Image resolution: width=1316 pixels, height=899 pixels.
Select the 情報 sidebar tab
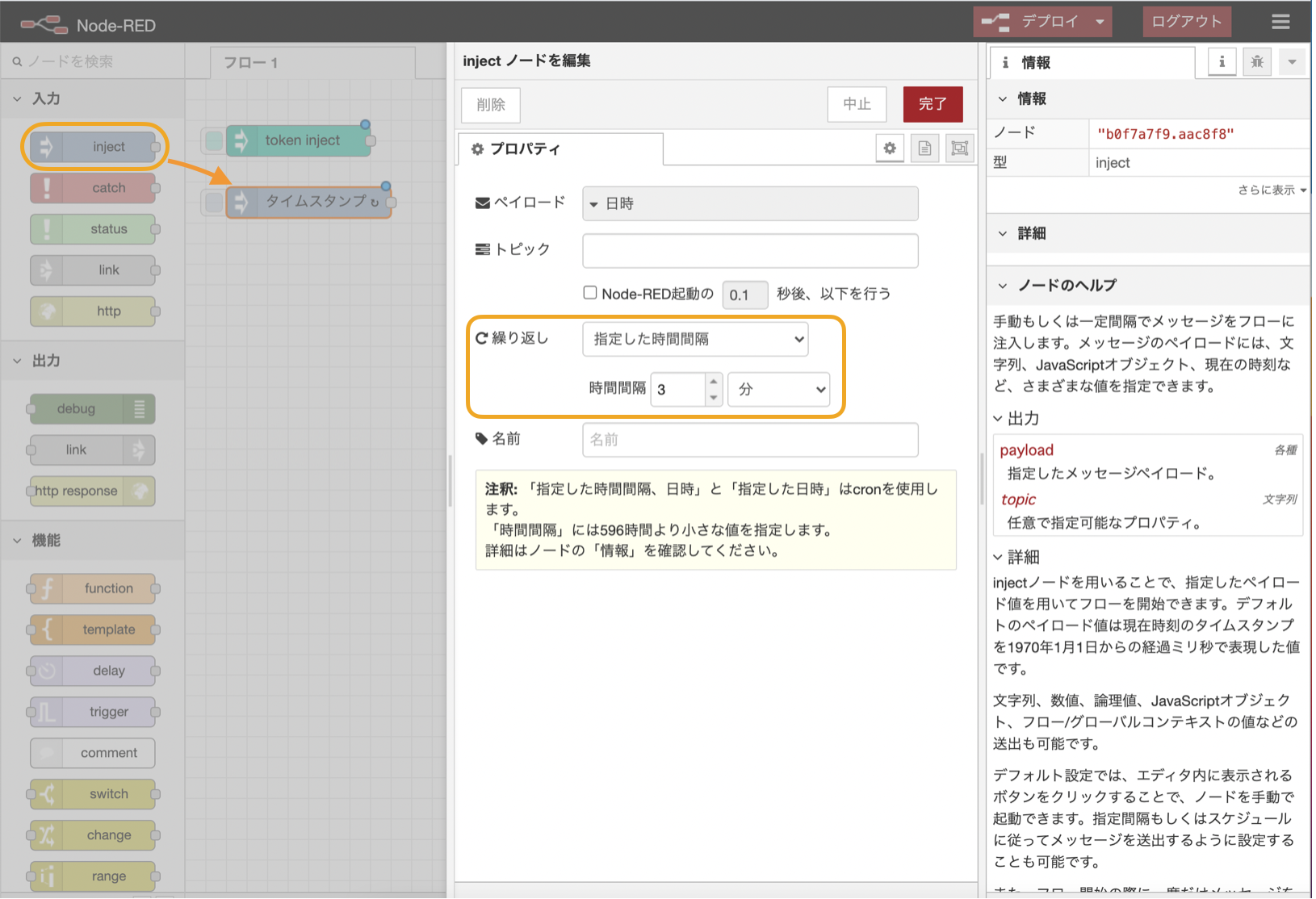point(1092,62)
